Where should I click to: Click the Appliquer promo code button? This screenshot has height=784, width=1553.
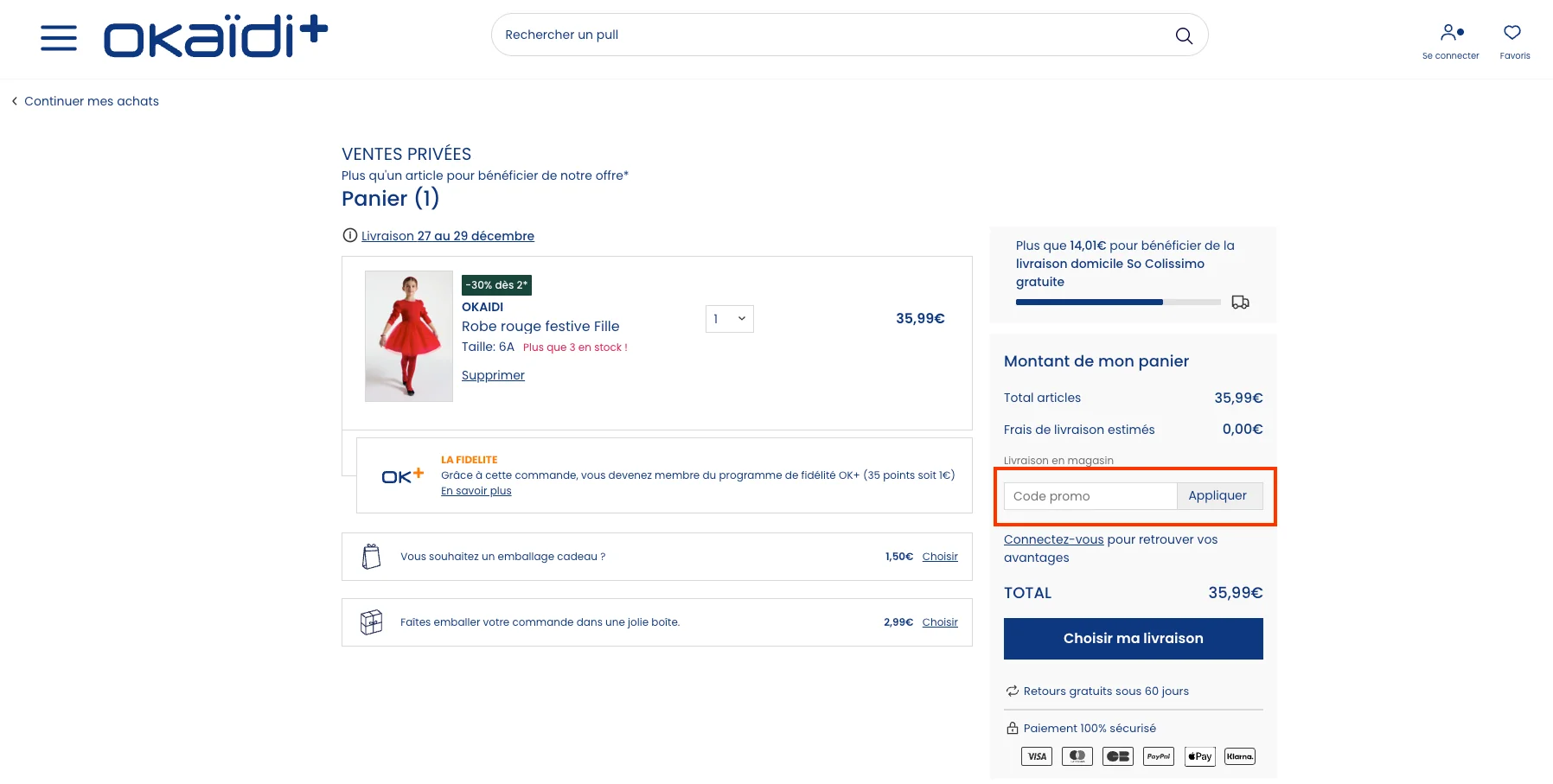tap(1217, 495)
